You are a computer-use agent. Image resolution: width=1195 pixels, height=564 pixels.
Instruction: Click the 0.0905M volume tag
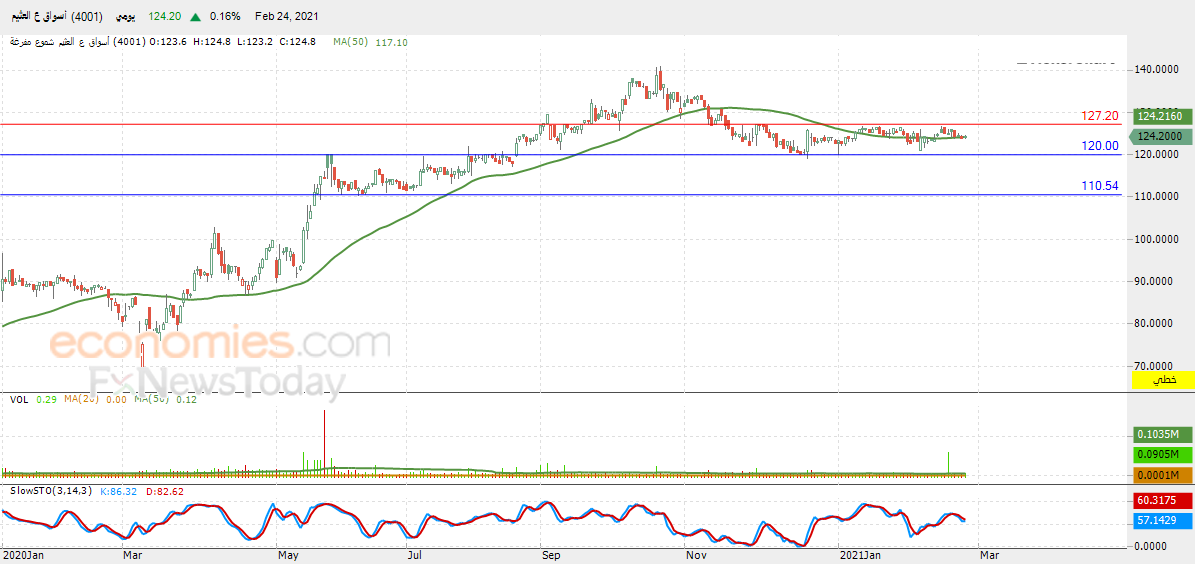pos(1161,455)
